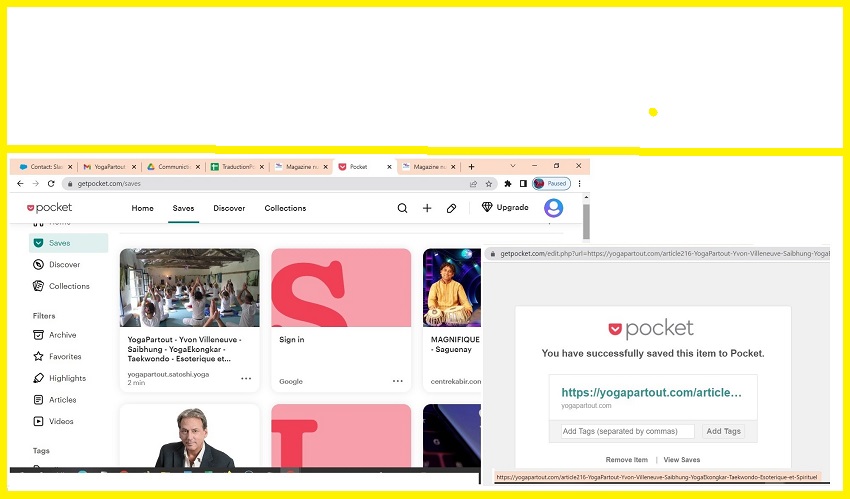Click the Remove Item link
The width and height of the screenshot is (850, 499).
point(627,460)
